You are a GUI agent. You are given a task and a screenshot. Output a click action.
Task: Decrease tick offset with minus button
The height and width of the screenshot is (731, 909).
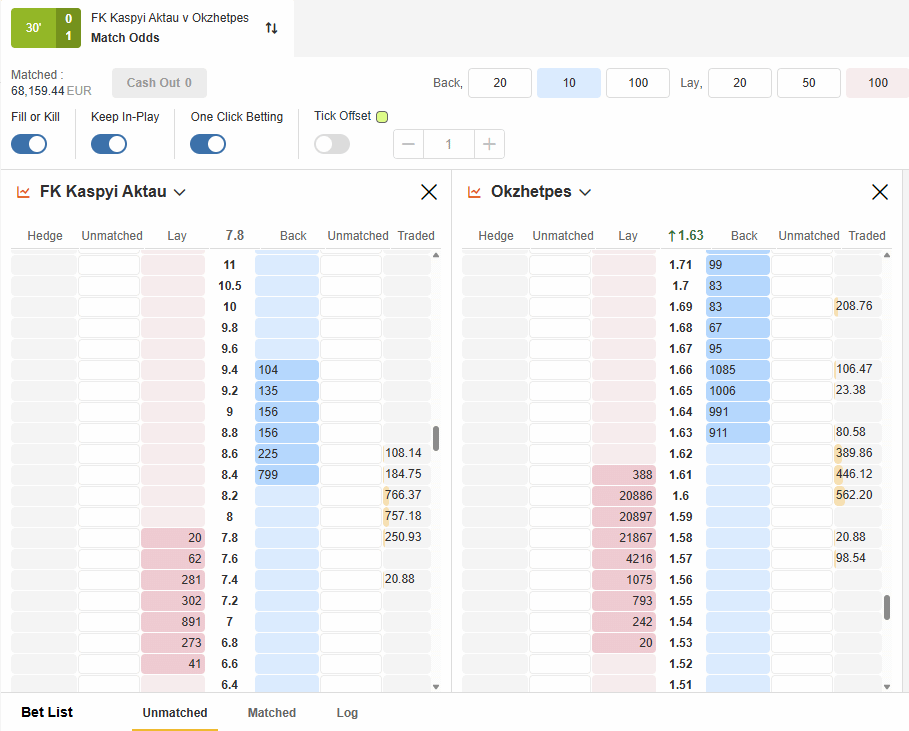click(x=409, y=144)
